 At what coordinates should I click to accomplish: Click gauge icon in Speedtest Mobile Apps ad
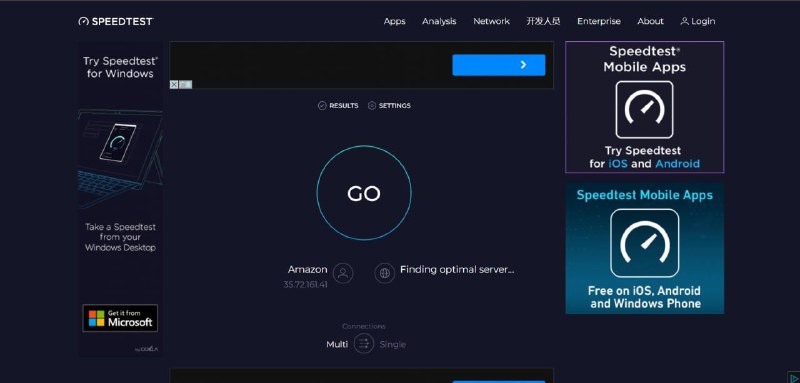click(x=644, y=110)
